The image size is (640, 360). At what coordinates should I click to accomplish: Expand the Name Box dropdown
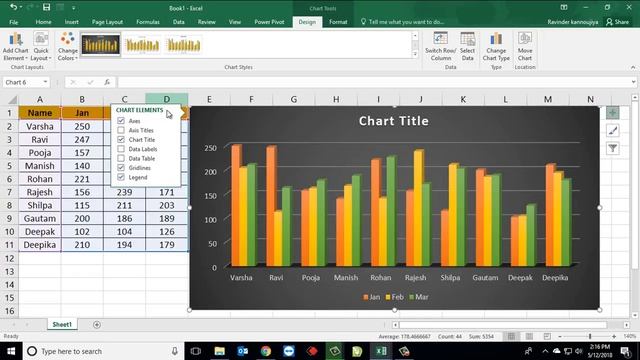(45, 82)
